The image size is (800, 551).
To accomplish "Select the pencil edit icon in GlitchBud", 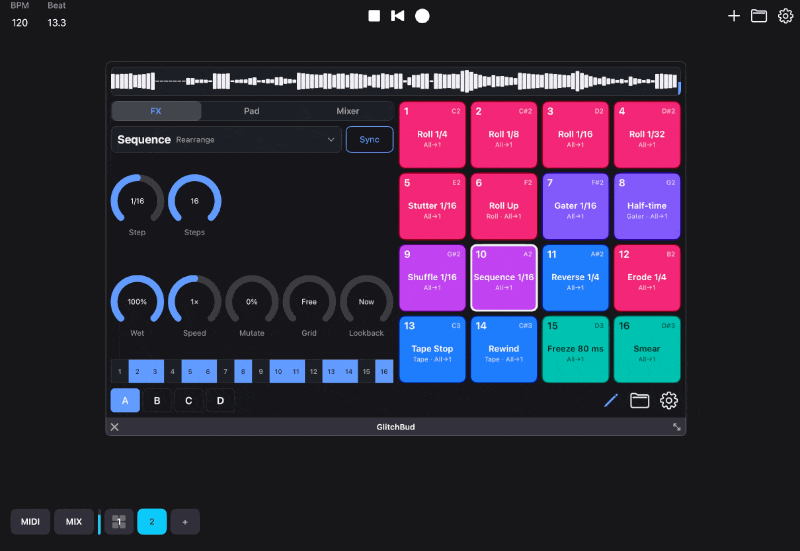I will coord(611,400).
